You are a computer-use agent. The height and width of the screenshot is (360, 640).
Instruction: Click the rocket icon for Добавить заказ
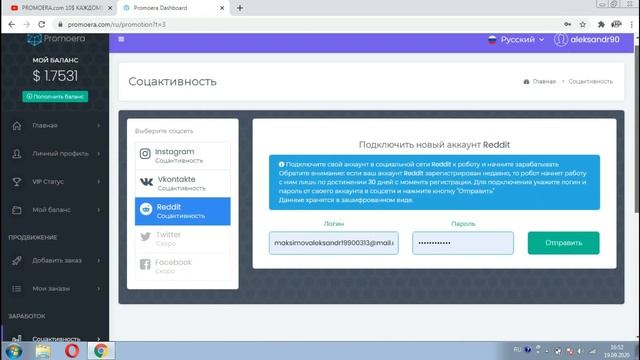point(17,260)
